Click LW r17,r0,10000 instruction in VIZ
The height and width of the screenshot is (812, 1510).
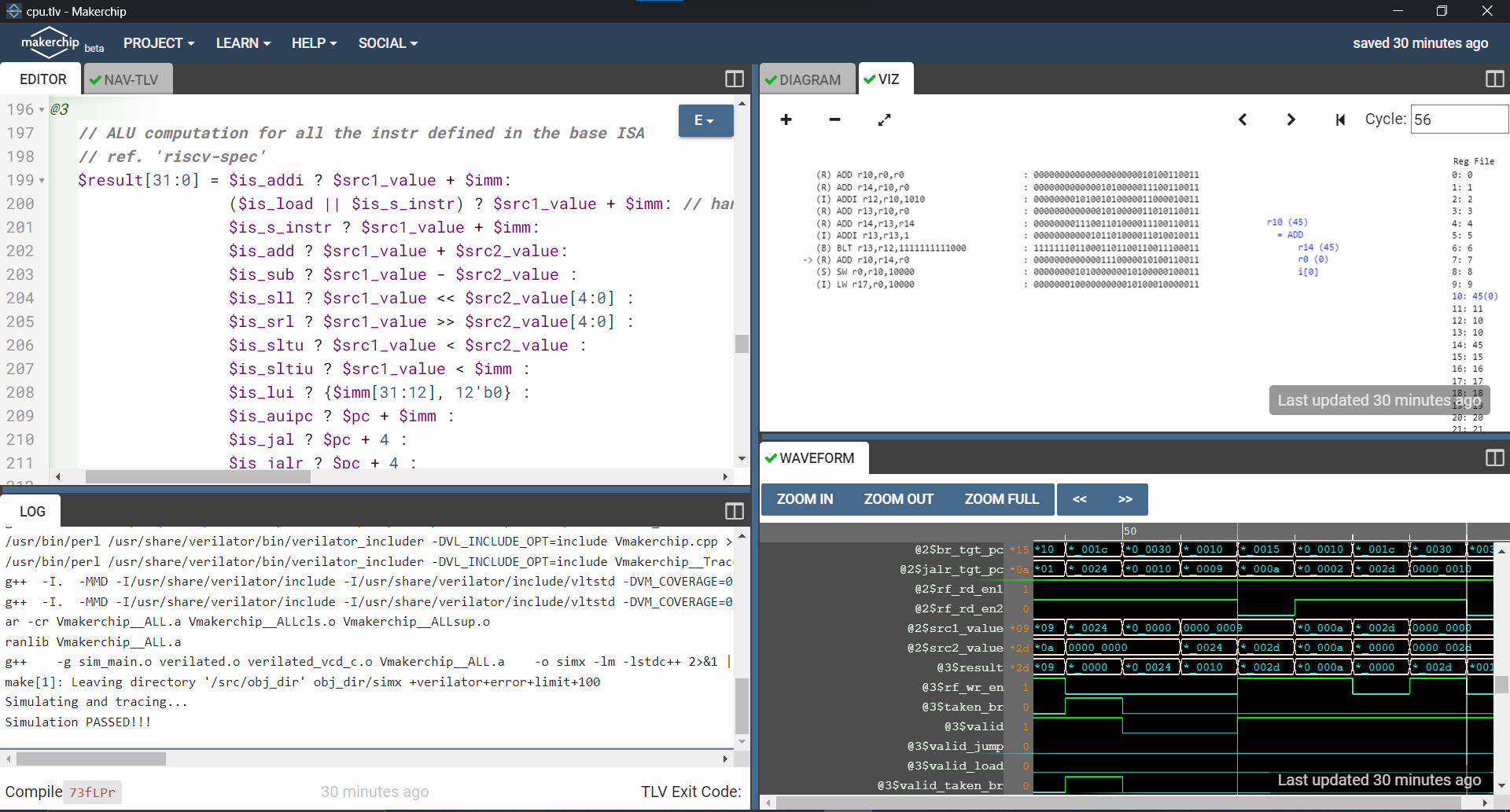(x=865, y=285)
